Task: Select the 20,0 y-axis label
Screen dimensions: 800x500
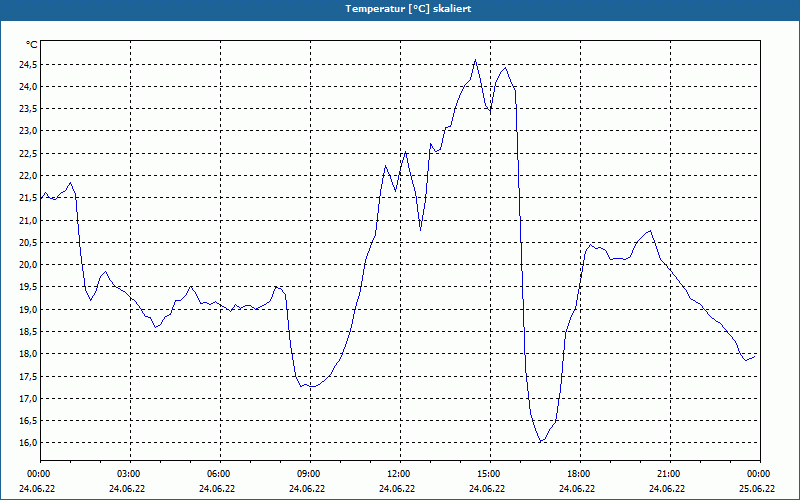Action: (x=28, y=264)
